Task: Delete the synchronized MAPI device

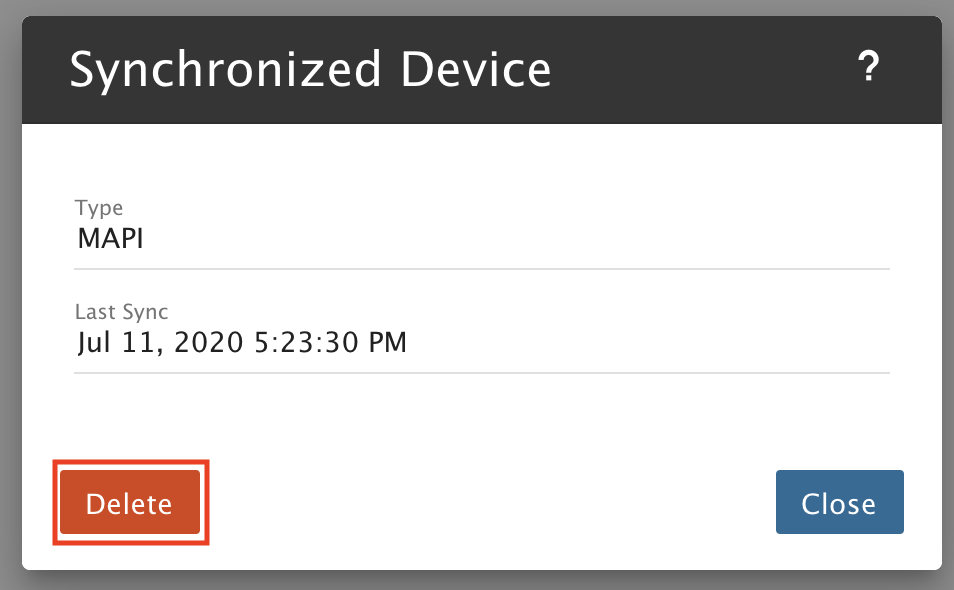Action: (x=130, y=502)
